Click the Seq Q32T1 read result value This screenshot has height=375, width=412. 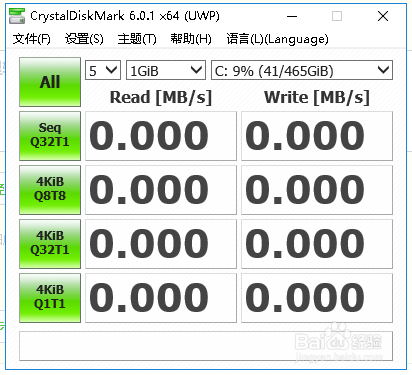click(x=161, y=136)
